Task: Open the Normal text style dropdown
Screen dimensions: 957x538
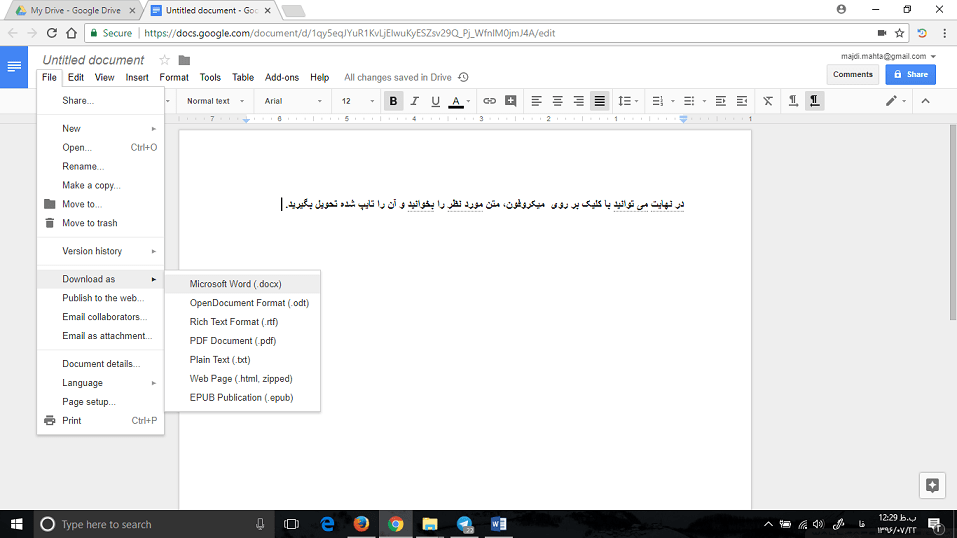Action: coord(214,101)
